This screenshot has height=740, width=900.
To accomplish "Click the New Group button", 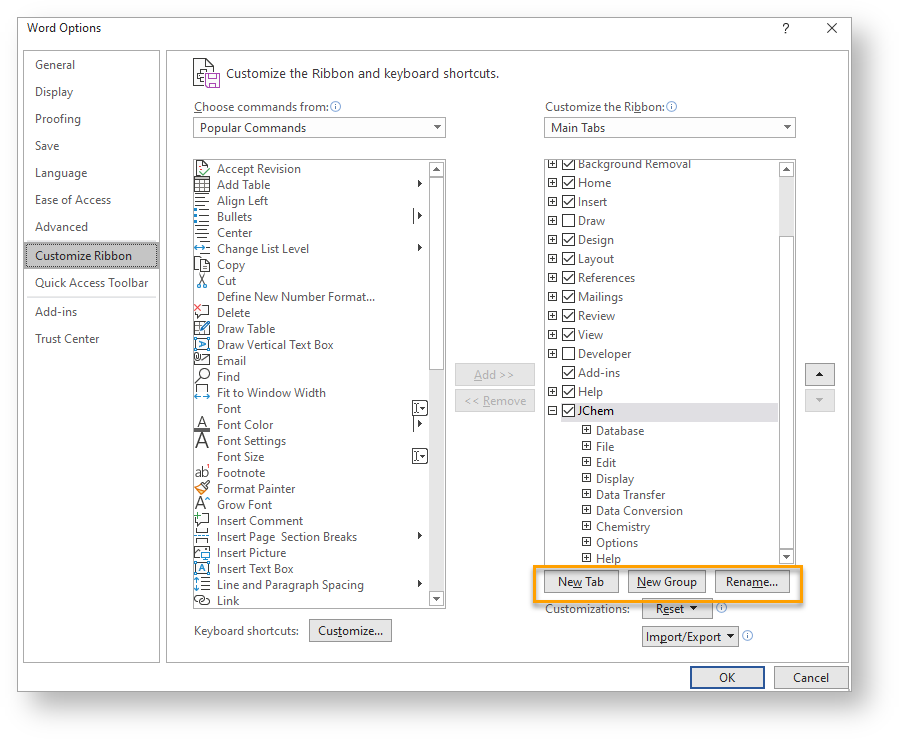I will [666, 581].
